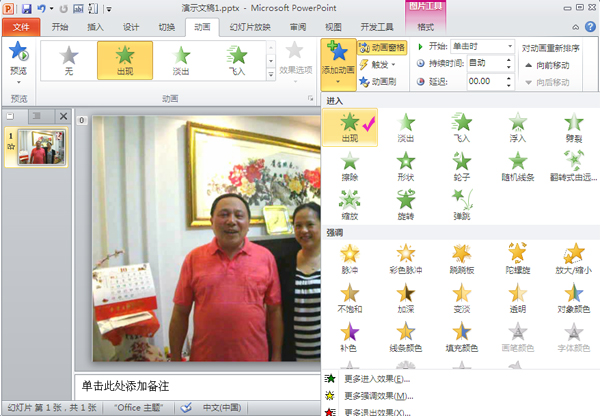Choose 擦除 entrance effect

(350, 166)
